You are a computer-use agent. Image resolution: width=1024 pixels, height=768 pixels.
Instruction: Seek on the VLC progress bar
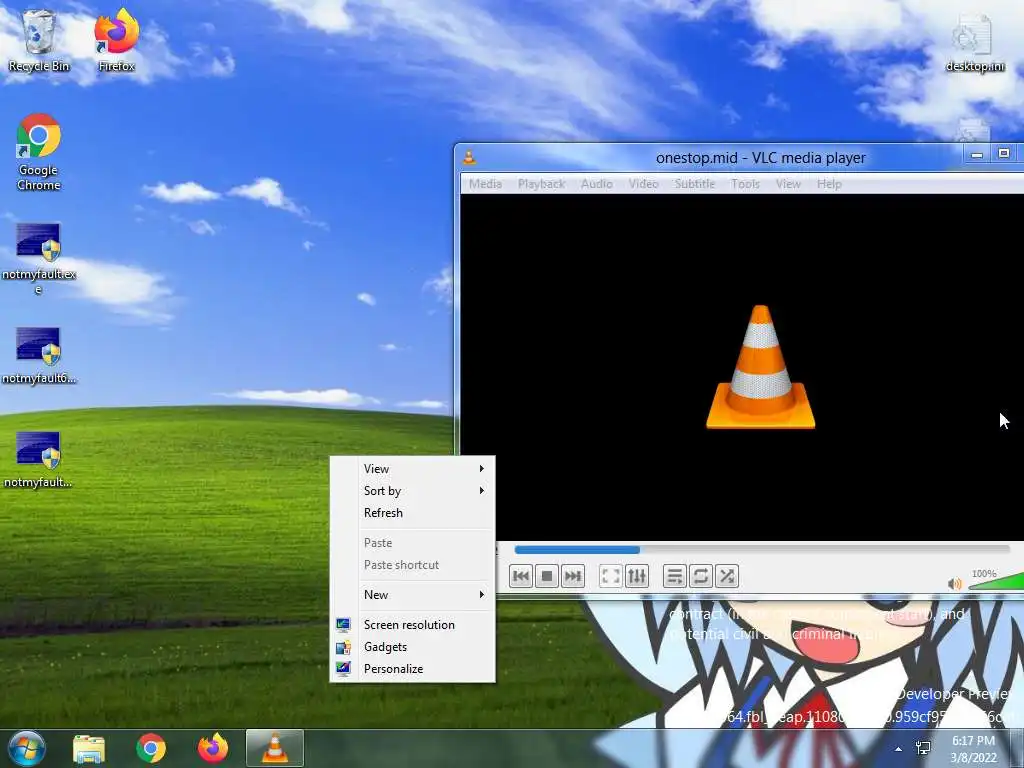761,550
